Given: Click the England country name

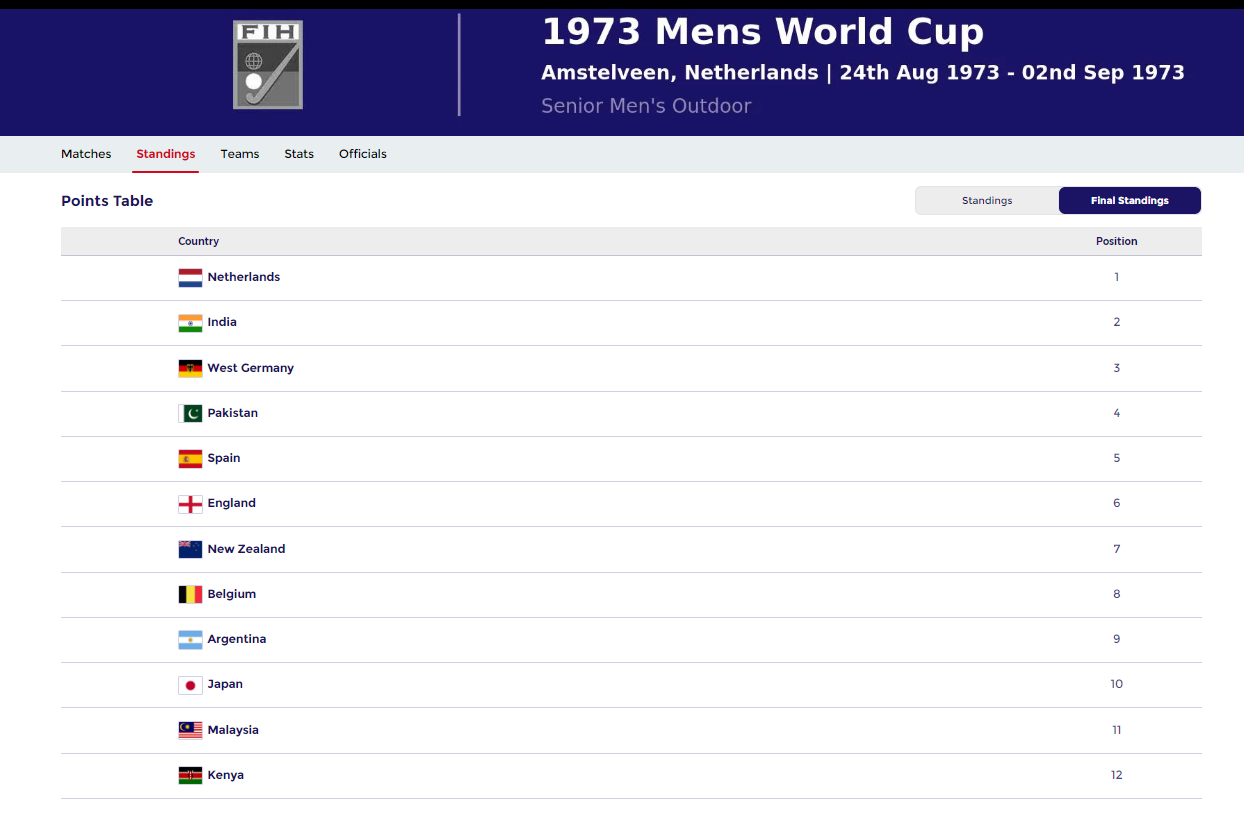Looking at the screenshot, I should 232,503.
